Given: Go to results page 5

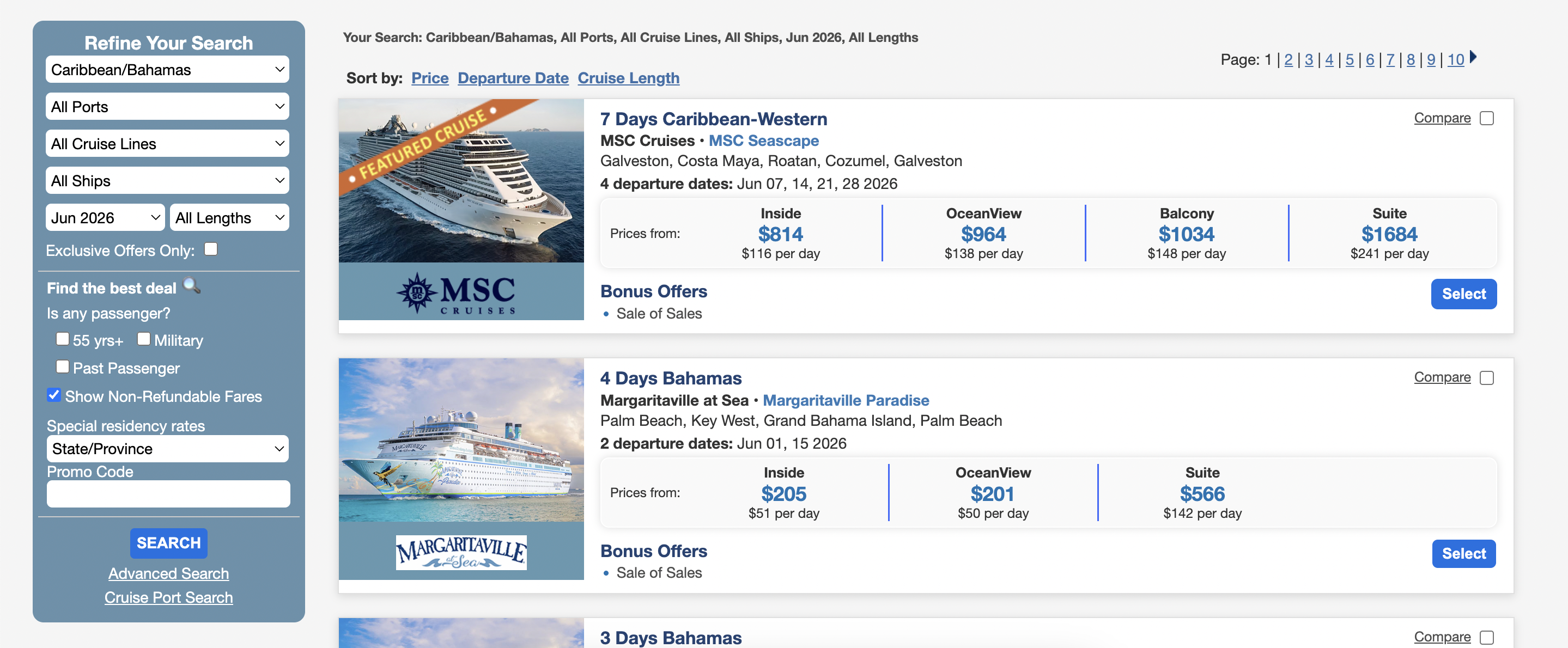Looking at the screenshot, I should coord(1350,60).
